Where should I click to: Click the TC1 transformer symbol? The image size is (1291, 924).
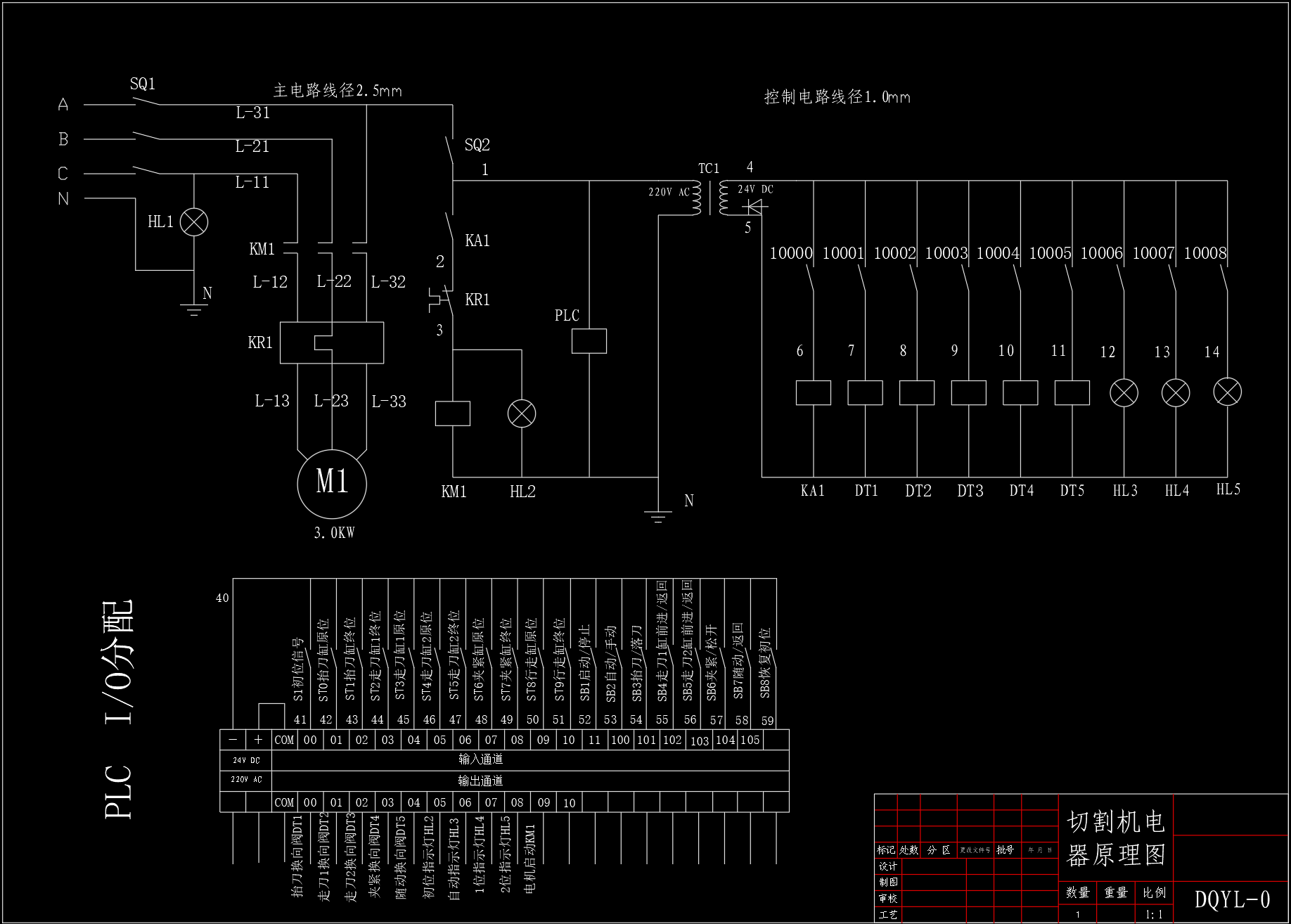point(711,198)
